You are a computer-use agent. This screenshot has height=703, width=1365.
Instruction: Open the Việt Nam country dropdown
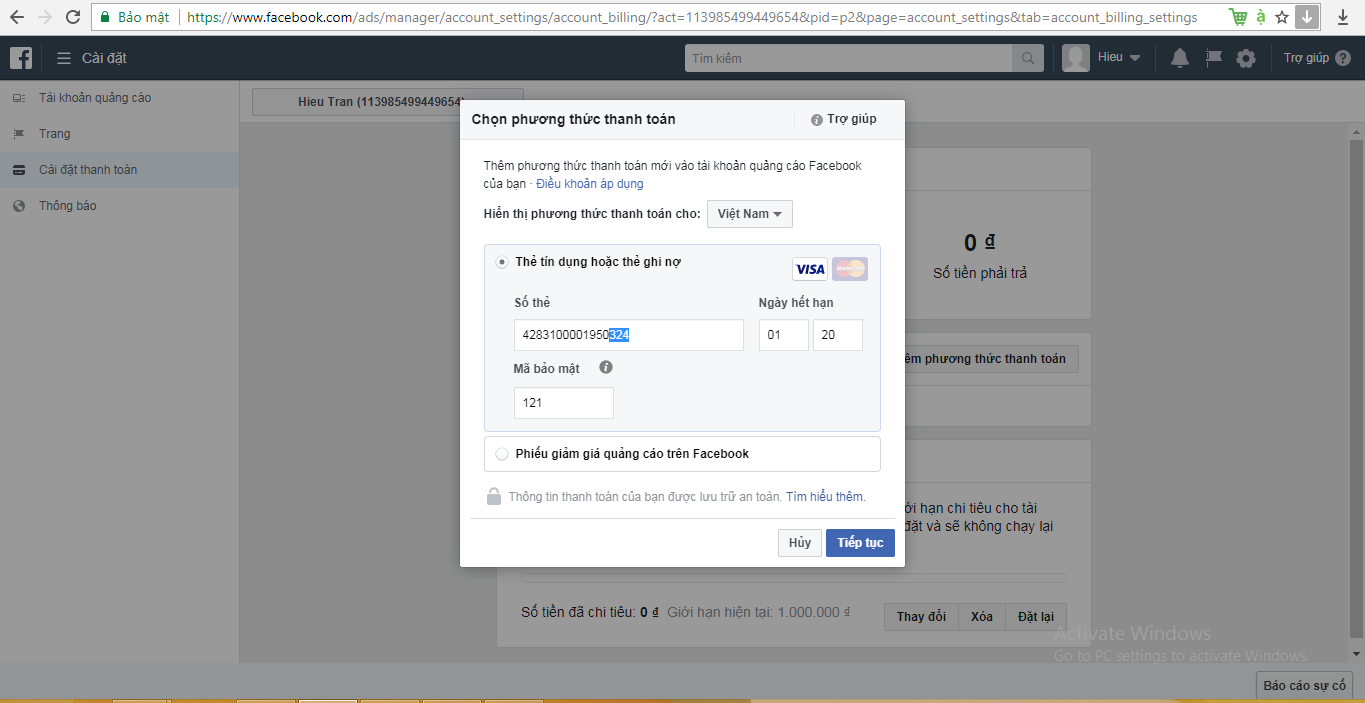(x=749, y=214)
